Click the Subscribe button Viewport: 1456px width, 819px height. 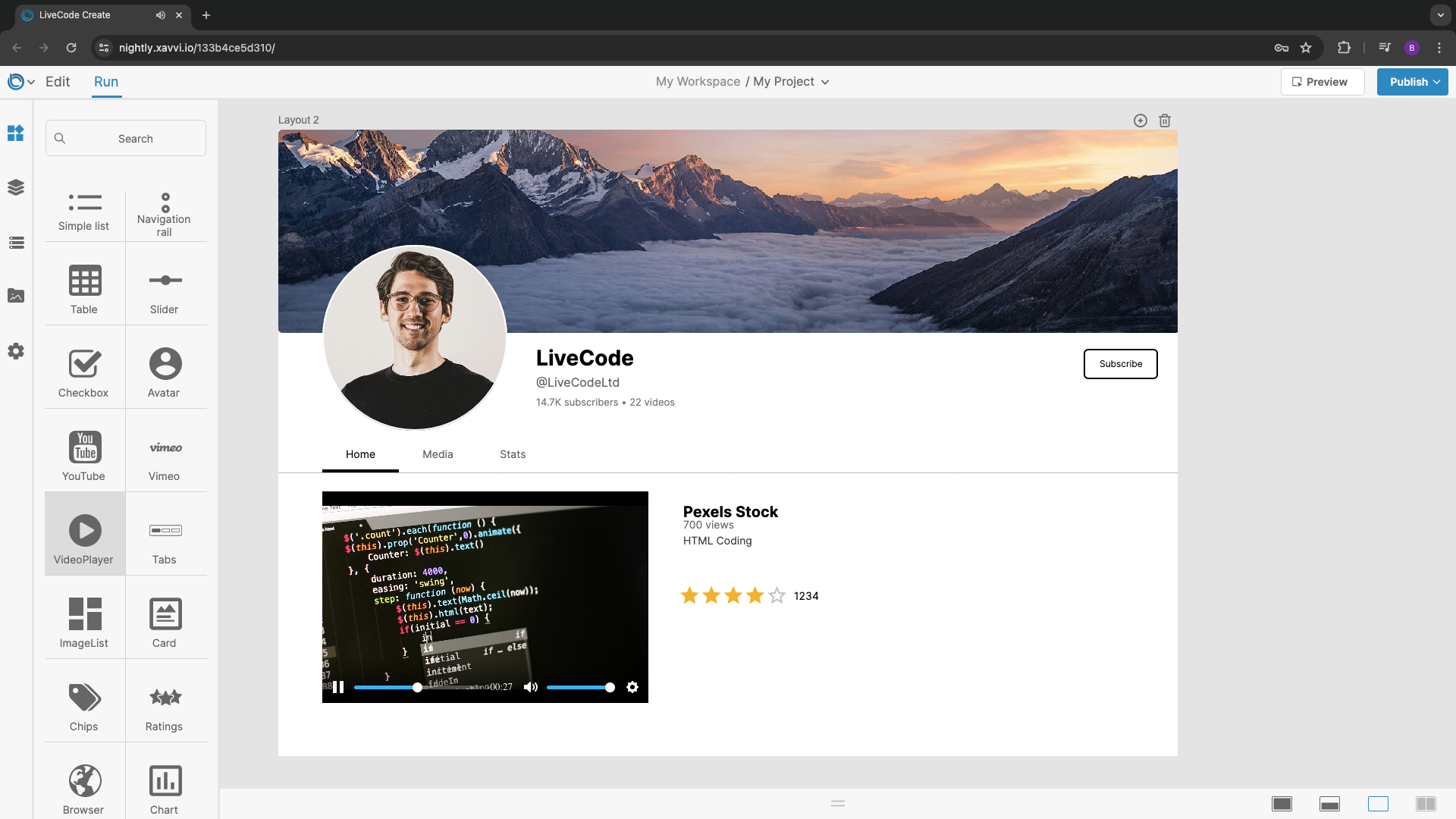point(1120,364)
